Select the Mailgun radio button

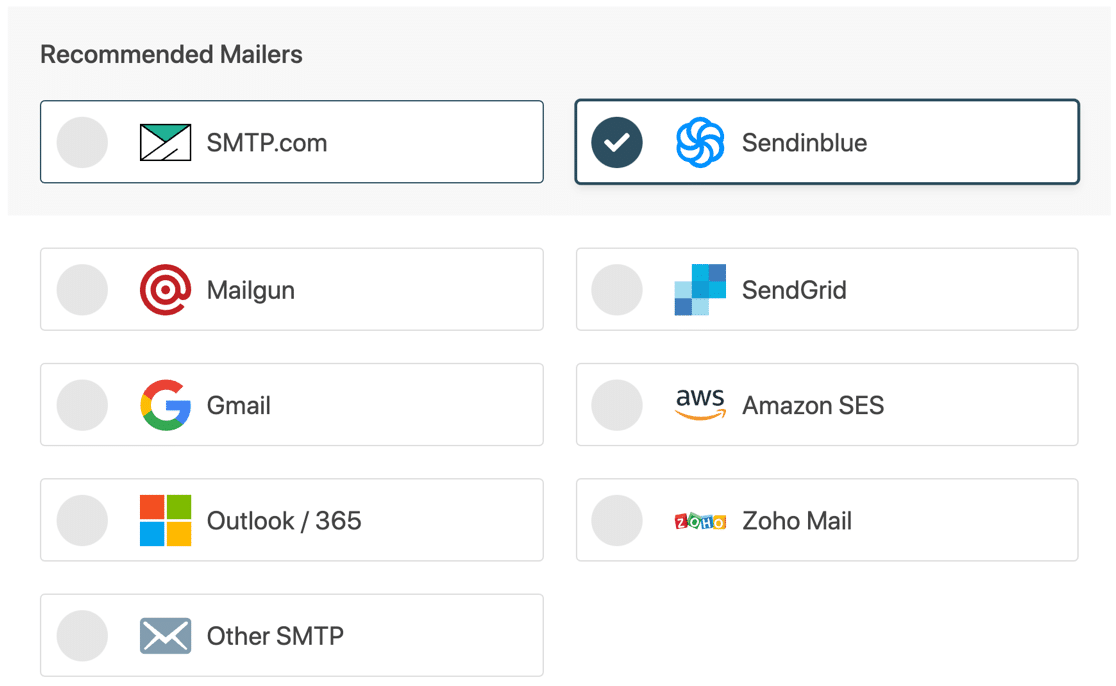point(82,289)
